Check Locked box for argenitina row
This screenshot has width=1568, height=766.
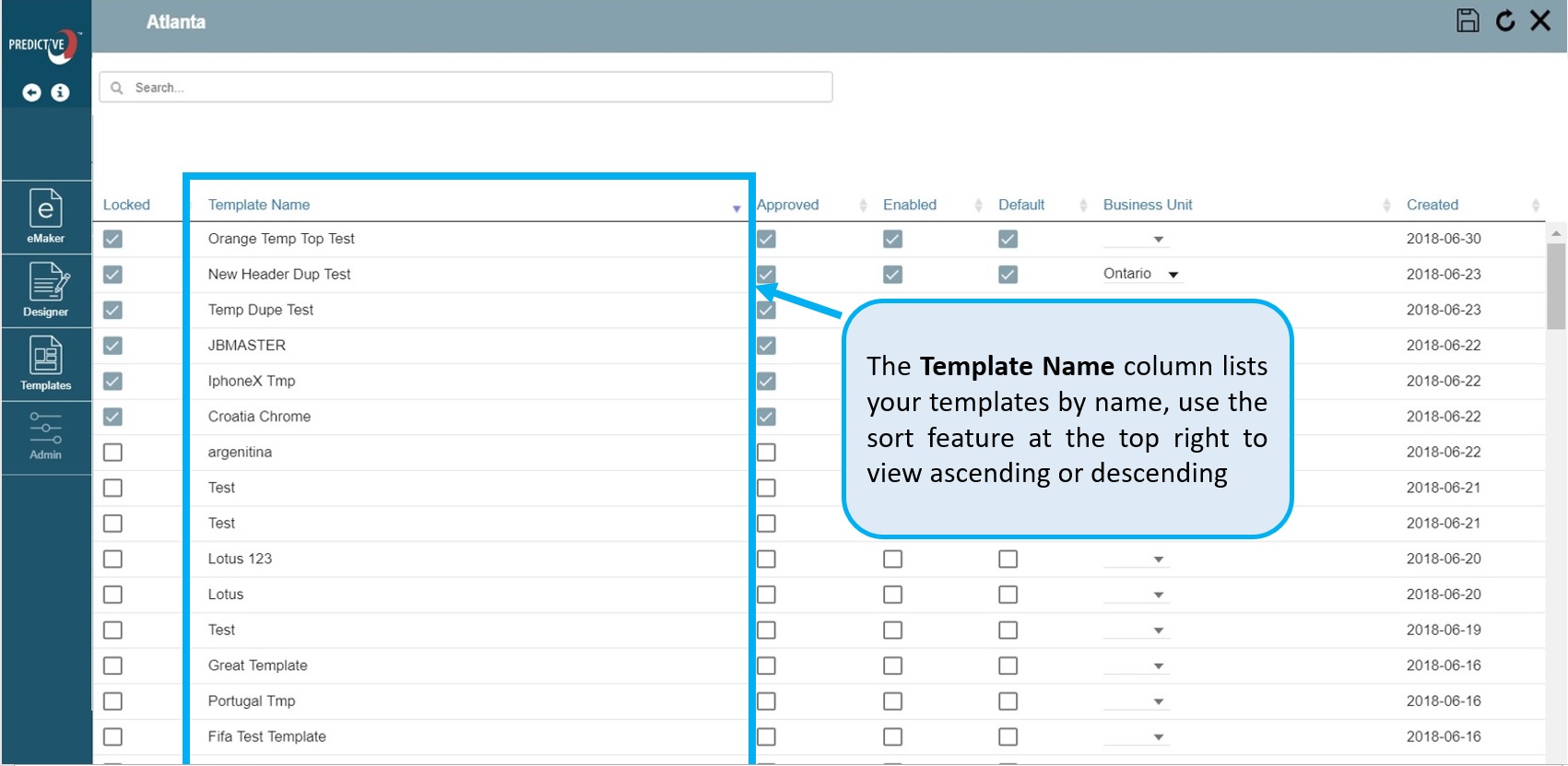point(112,453)
